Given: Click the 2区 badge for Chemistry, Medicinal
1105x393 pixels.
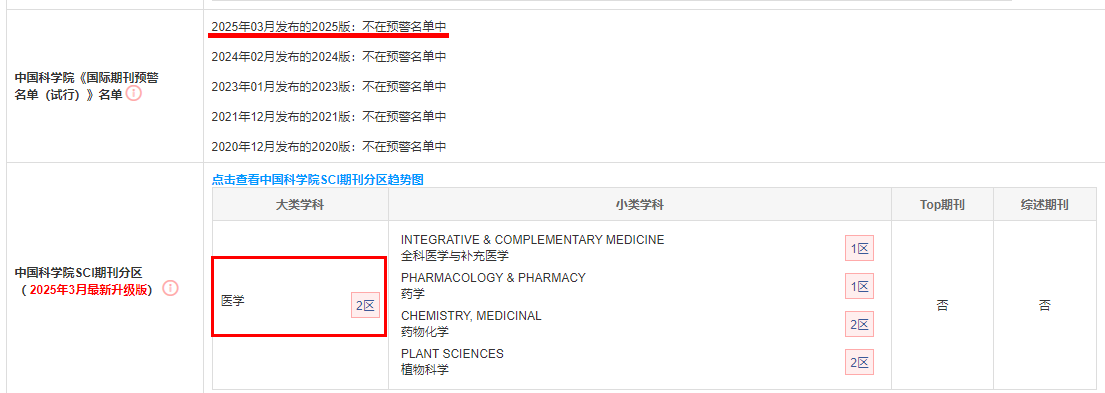Looking at the screenshot, I should coord(859,324).
